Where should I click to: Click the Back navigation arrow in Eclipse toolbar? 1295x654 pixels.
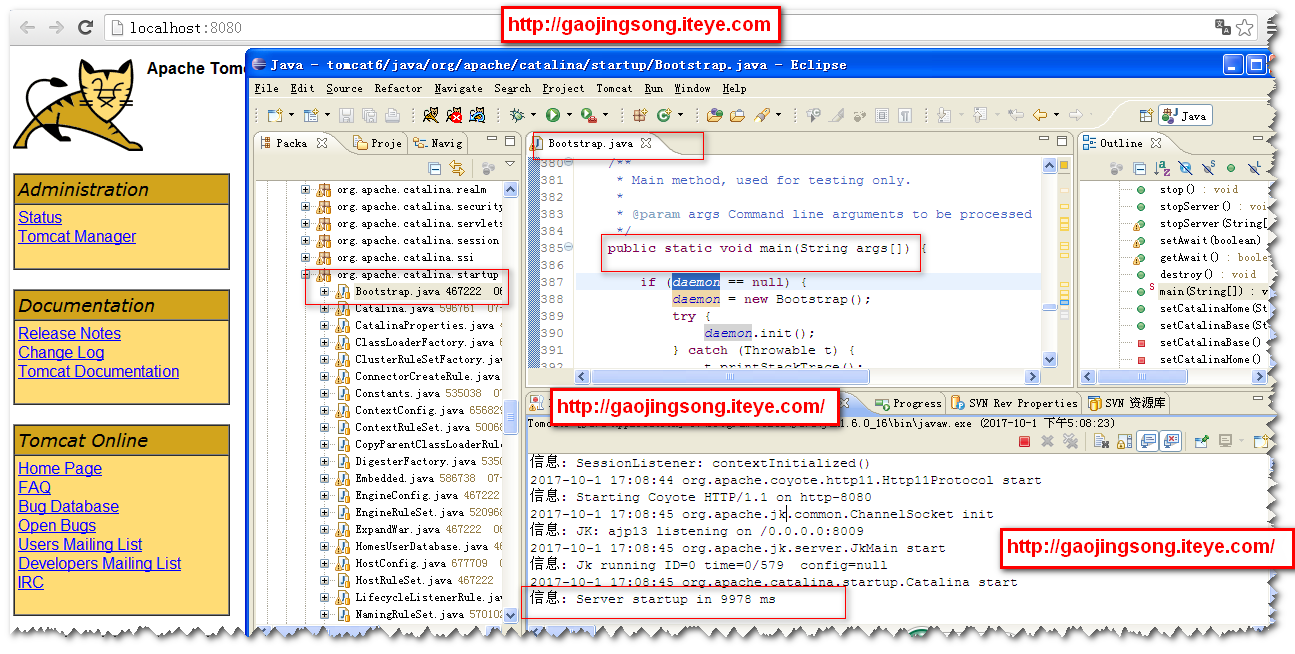pyautogui.click(x=1040, y=115)
